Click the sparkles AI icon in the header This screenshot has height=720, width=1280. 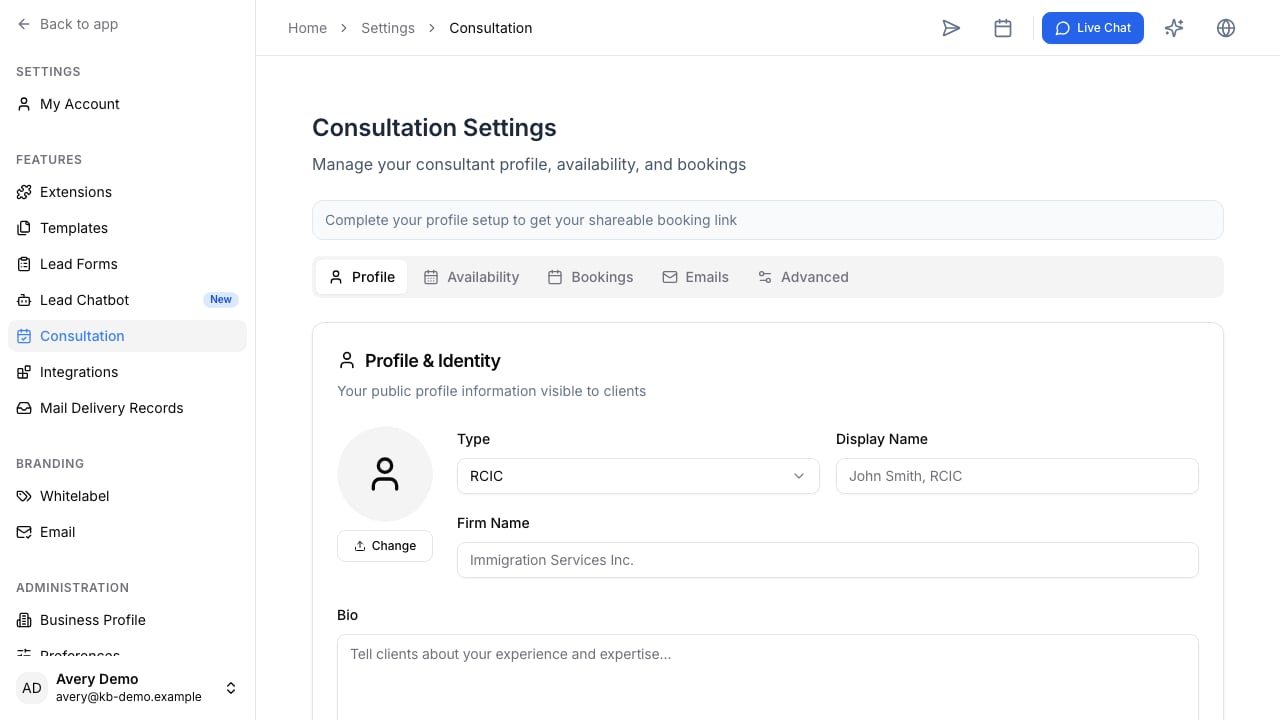click(1174, 28)
